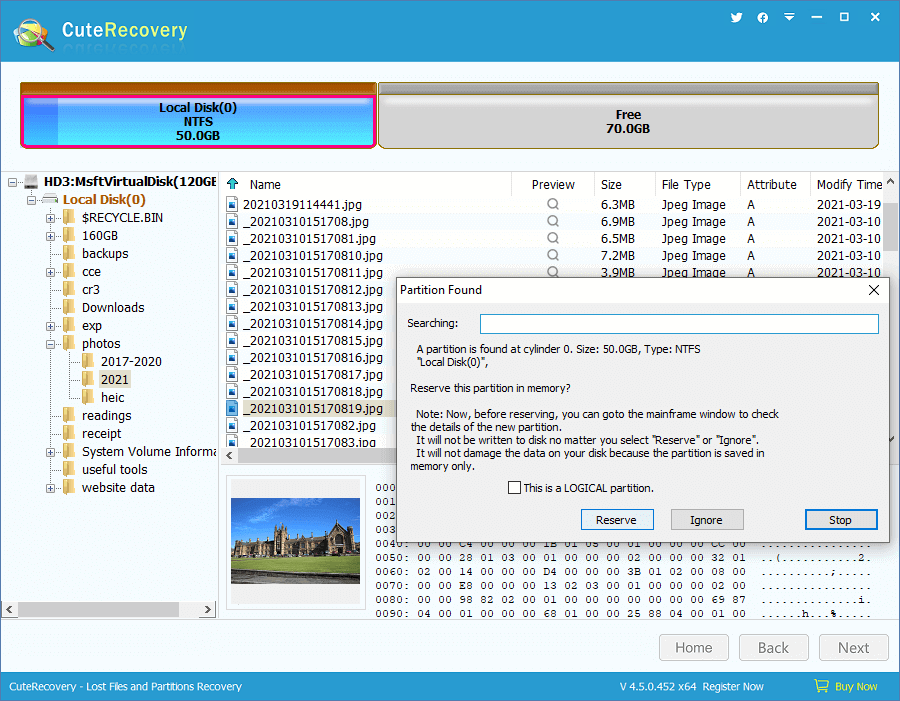The height and width of the screenshot is (701, 900).
Task: Go up one folder with the arrow
Action: pyautogui.click(x=232, y=184)
